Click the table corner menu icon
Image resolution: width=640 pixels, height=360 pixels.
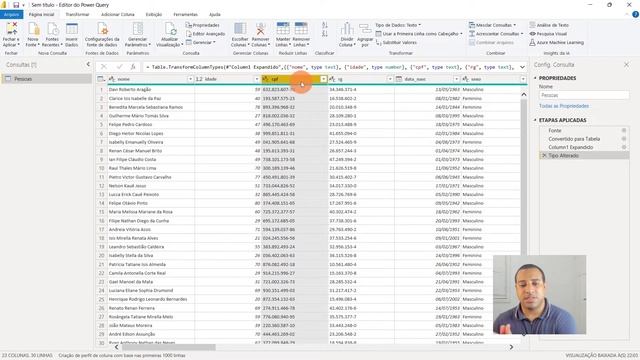[101, 79]
